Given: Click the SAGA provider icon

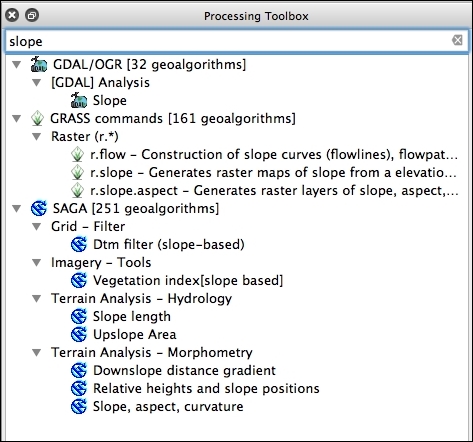Looking at the screenshot, I should click(x=39, y=208).
